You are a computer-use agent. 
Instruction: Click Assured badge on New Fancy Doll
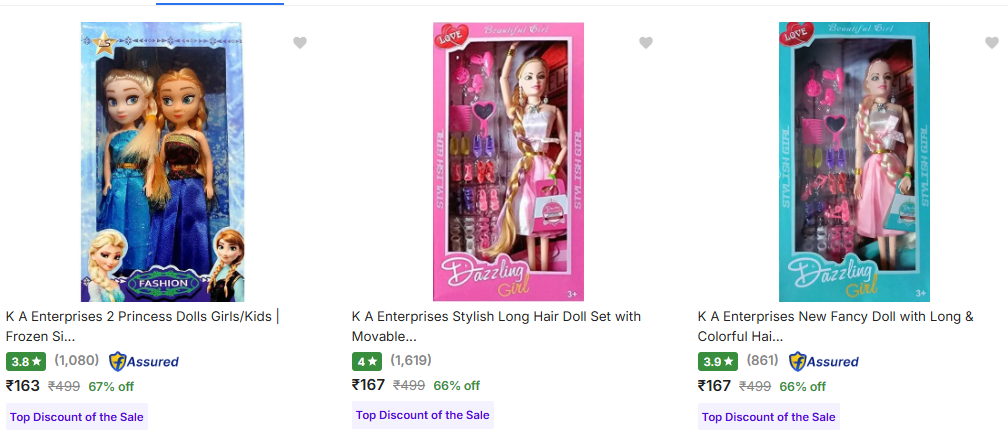pos(824,361)
